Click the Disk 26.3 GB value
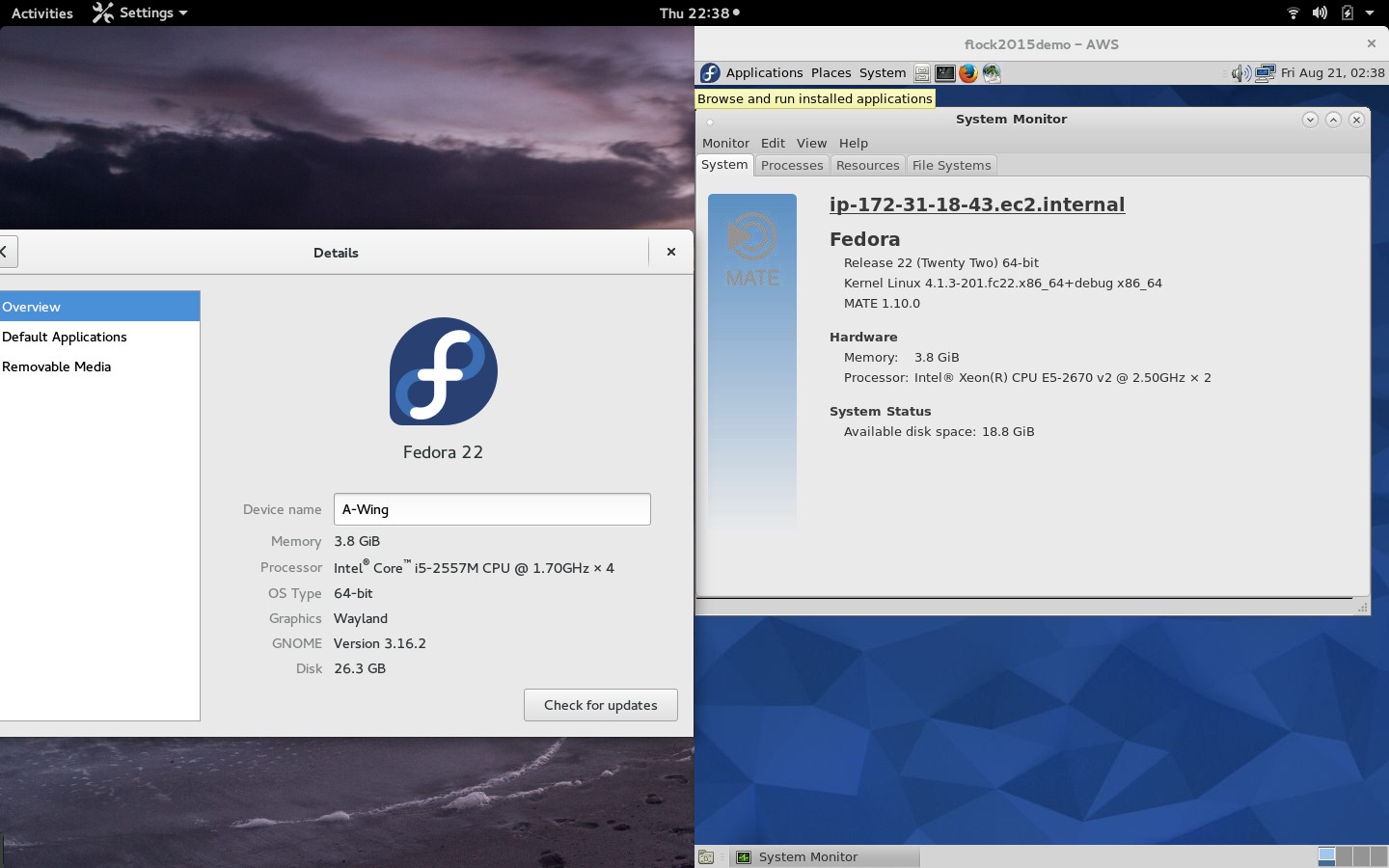Image resolution: width=1389 pixels, height=868 pixels. click(x=360, y=668)
